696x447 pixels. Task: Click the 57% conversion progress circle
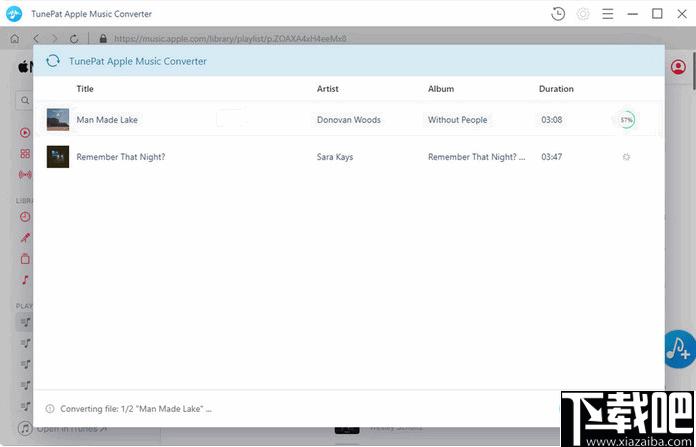[626, 120]
